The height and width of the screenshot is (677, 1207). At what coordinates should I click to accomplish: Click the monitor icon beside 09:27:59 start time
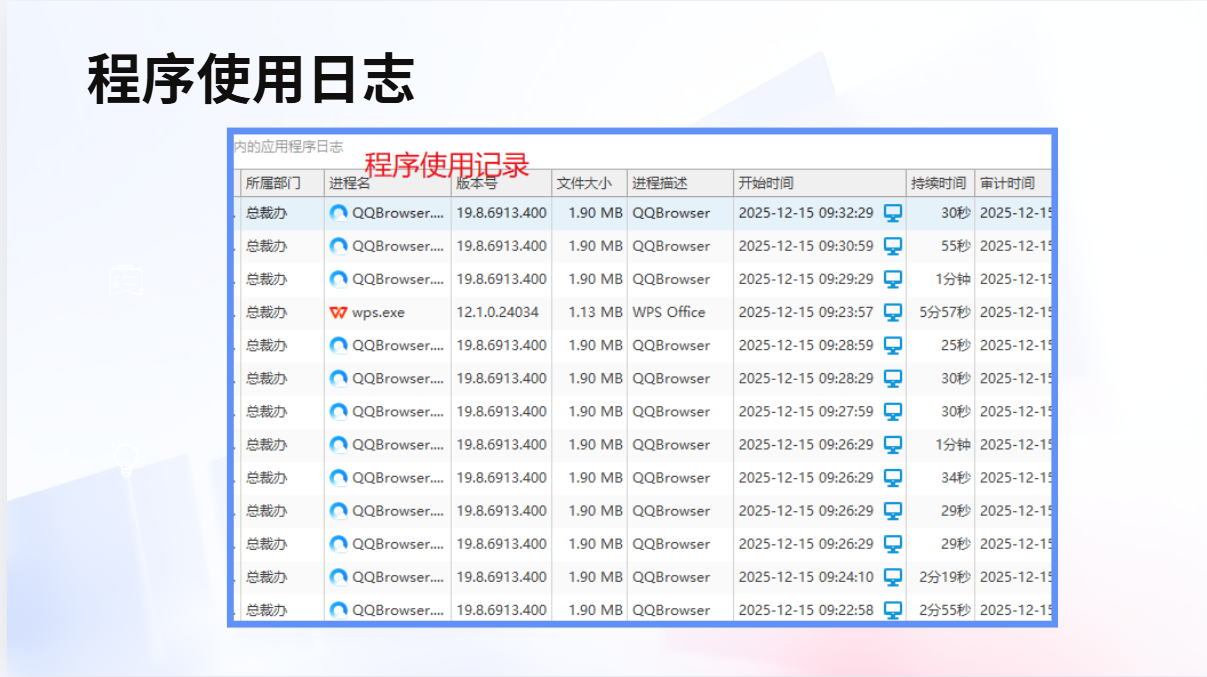coord(893,411)
